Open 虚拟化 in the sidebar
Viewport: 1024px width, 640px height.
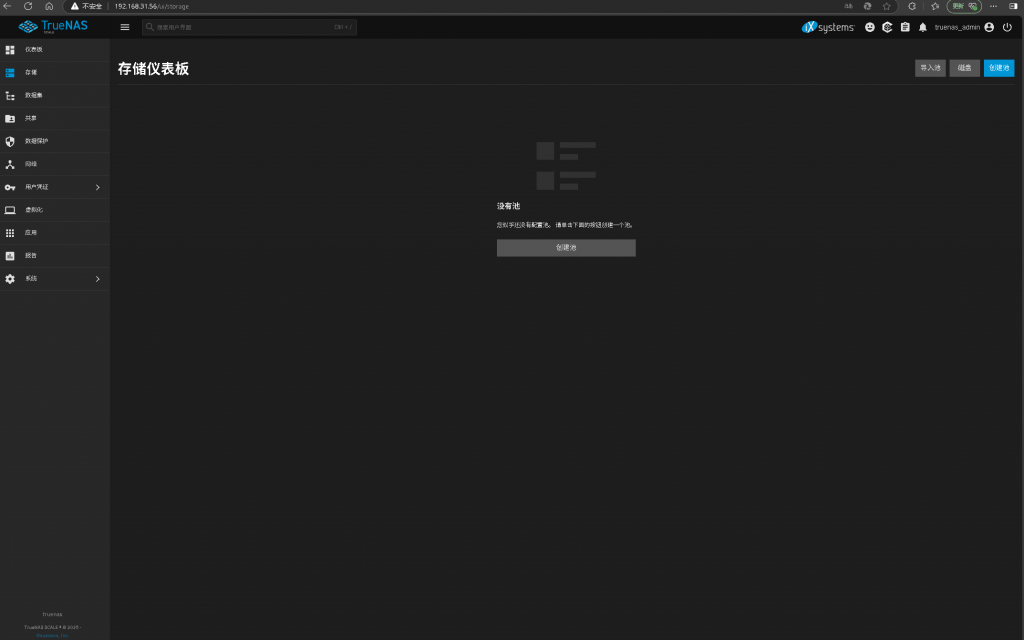34,210
